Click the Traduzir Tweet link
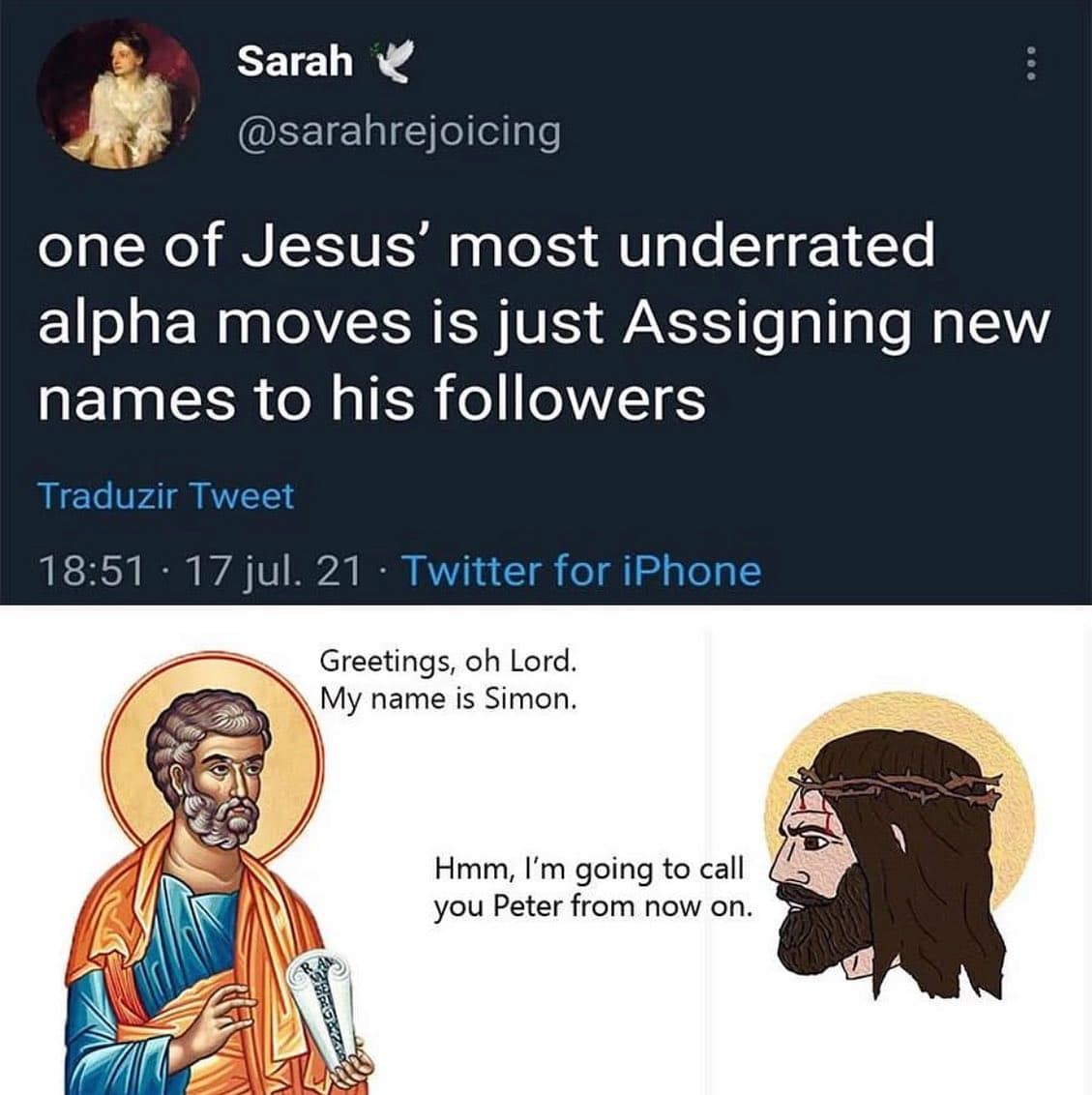Viewport: 1092px width, 1095px height. point(165,496)
